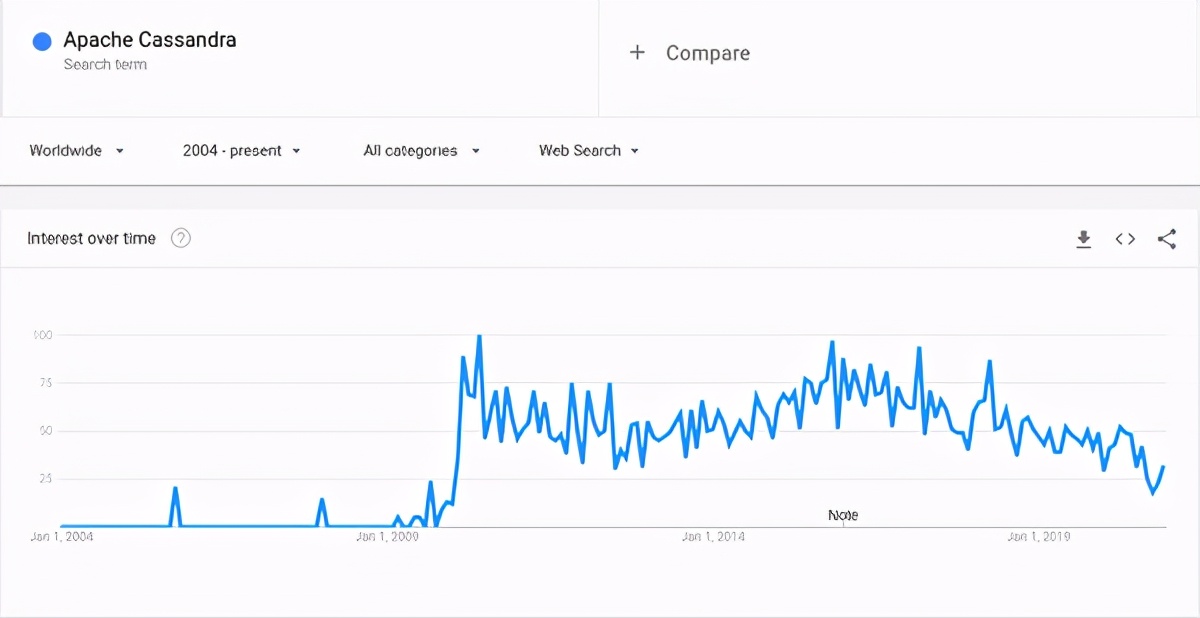Change the Web Search type dropdown
The width and height of the screenshot is (1200, 618).
(x=589, y=151)
